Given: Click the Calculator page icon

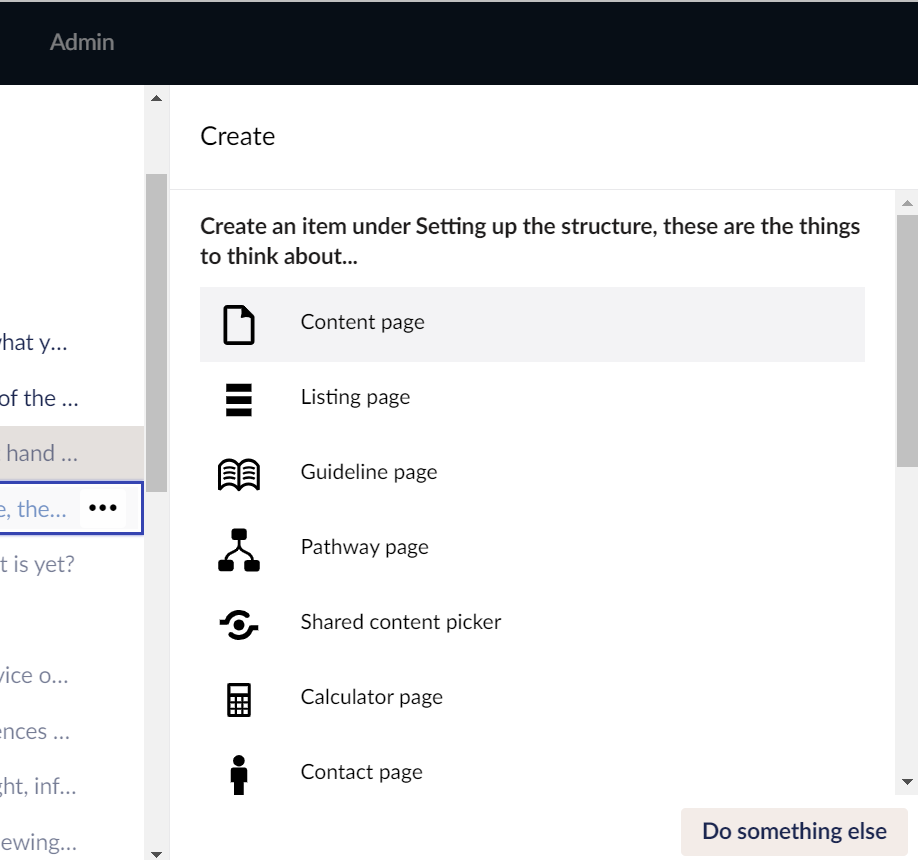Looking at the screenshot, I should pyautogui.click(x=239, y=699).
